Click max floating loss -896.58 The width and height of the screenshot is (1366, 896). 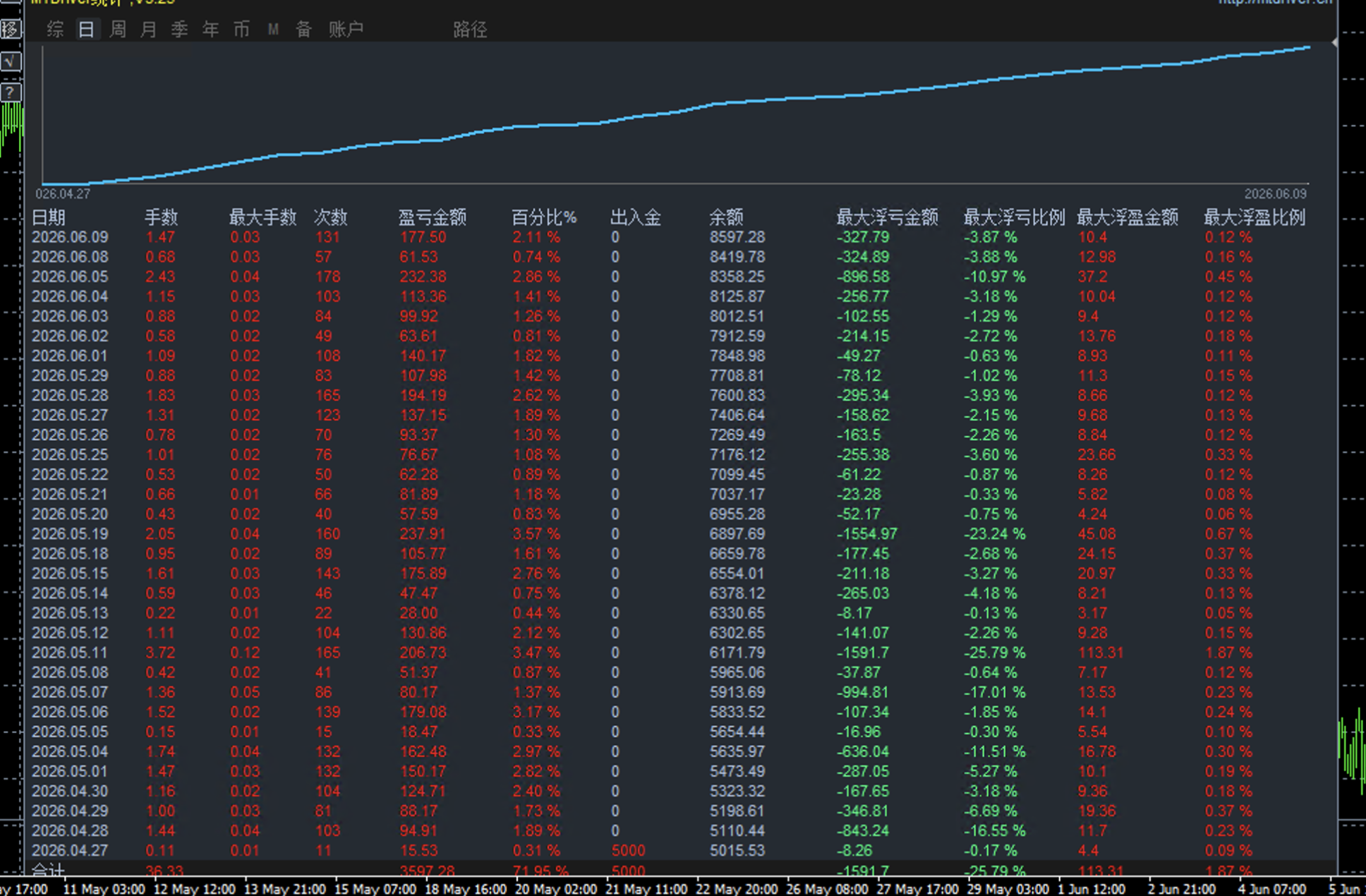point(864,277)
